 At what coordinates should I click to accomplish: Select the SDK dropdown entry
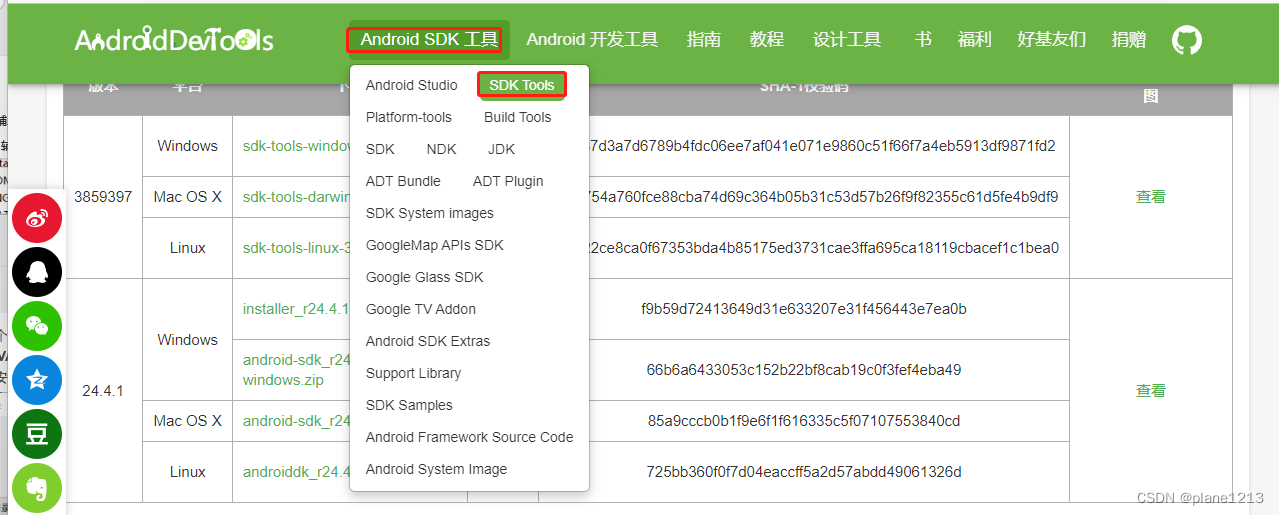[x=380, y=149]
